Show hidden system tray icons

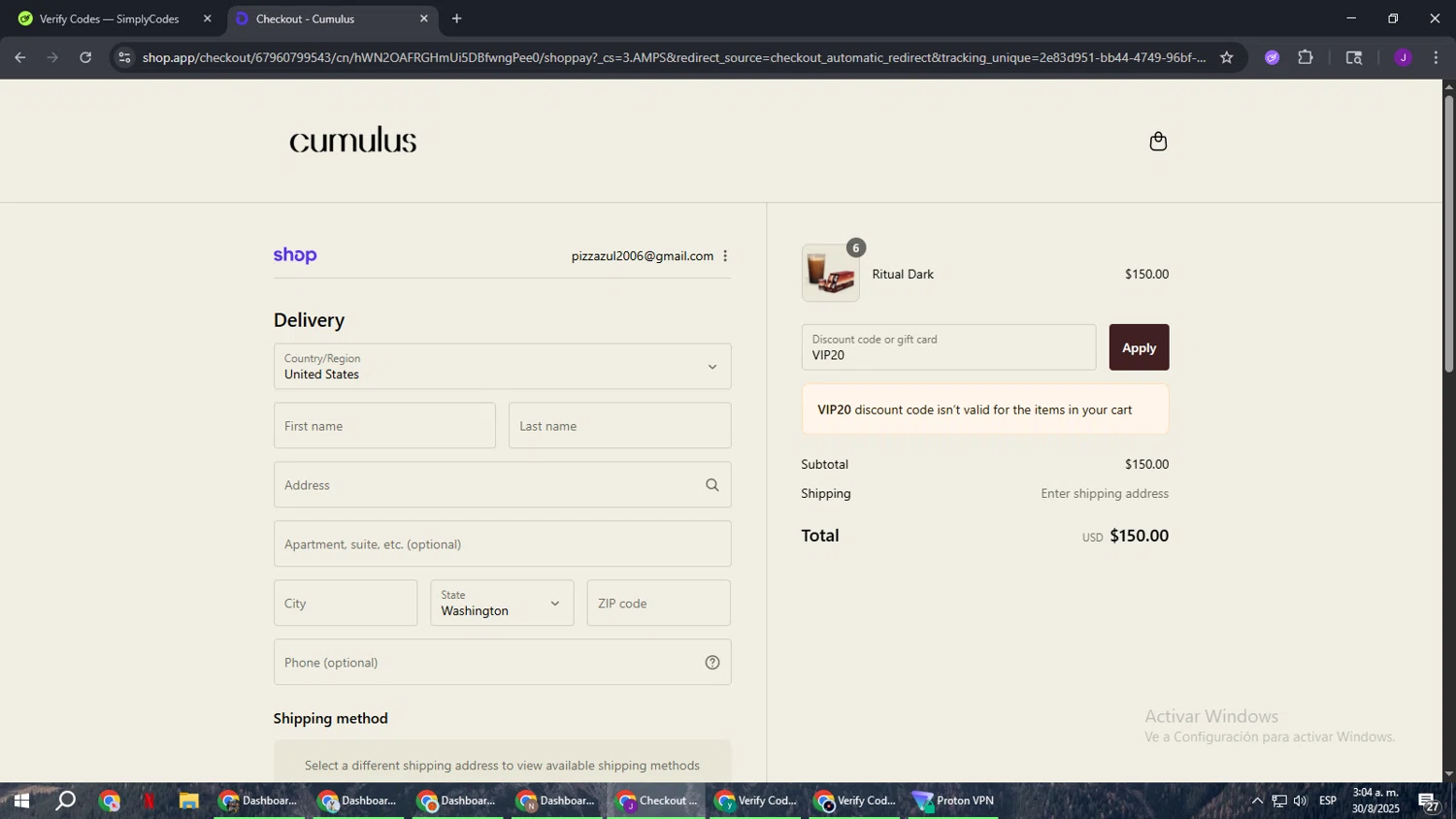click(1257, 801)
